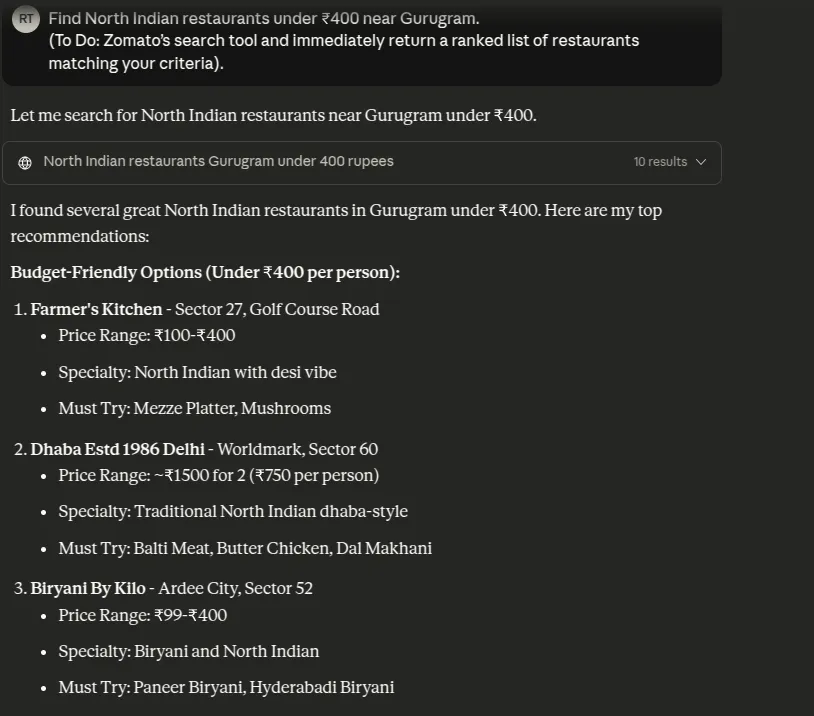Click Farmer's Kitchen price range ₹100-₹400
814x716 pixels.
[x=147, y=335]
